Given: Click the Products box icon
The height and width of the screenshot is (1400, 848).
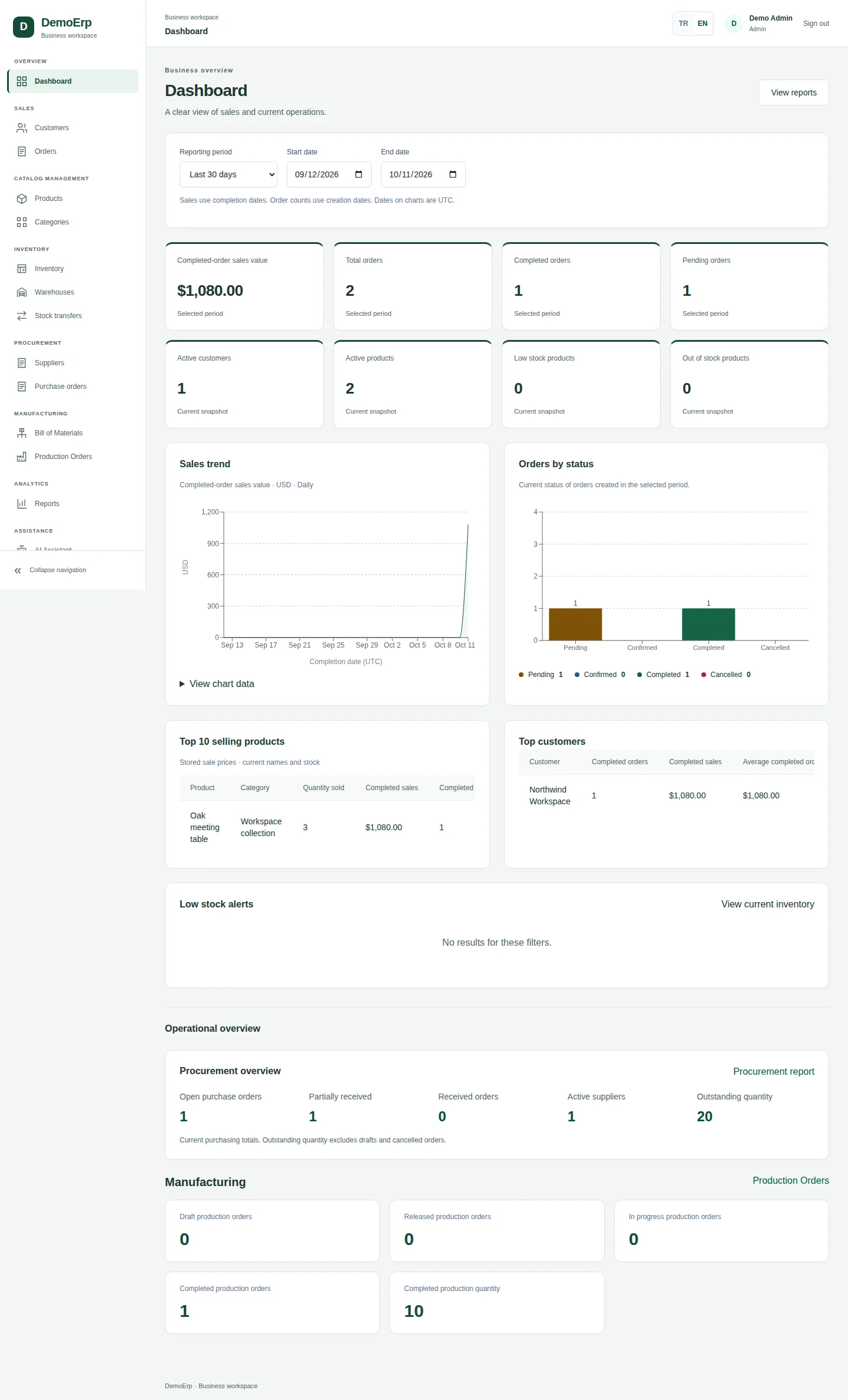Looking at the screenshot, I should [22, 199].
